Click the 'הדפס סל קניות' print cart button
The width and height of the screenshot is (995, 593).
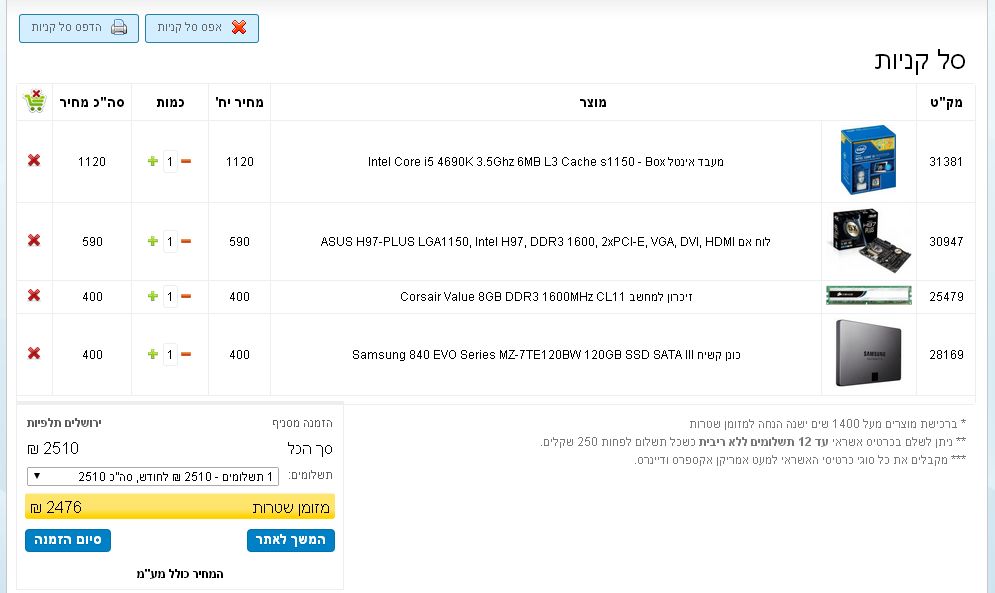point(79,28)
